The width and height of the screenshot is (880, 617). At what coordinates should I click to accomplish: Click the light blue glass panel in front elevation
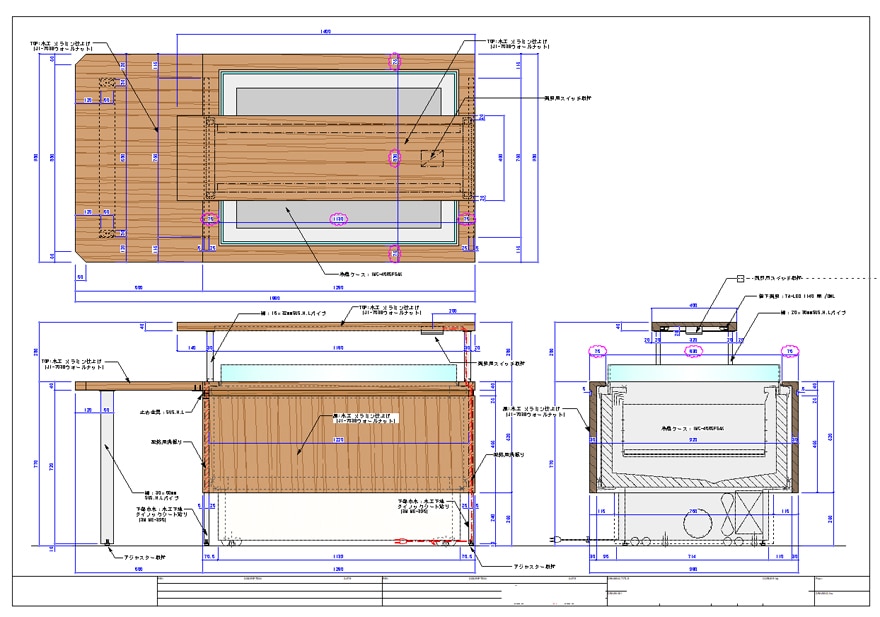click(339, 373)
